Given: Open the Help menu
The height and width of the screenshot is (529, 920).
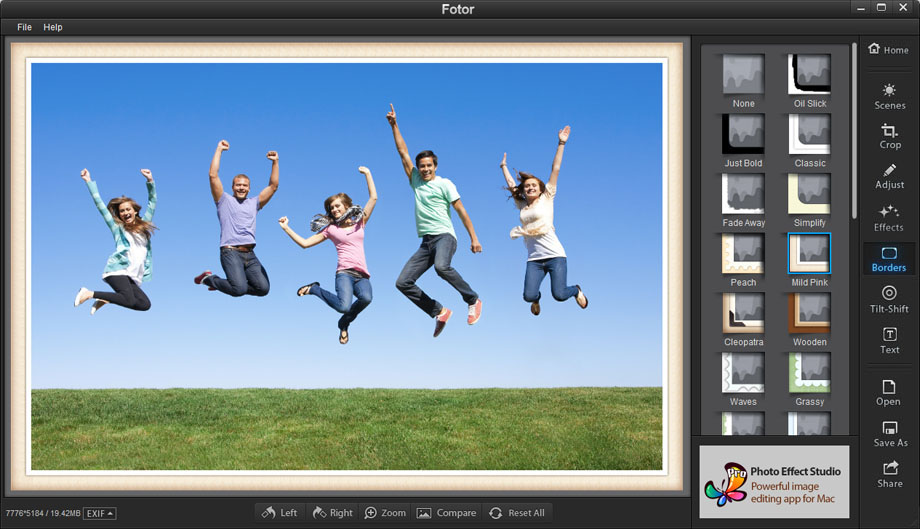Looking at the screenshot, I should [x=53, y=27].
